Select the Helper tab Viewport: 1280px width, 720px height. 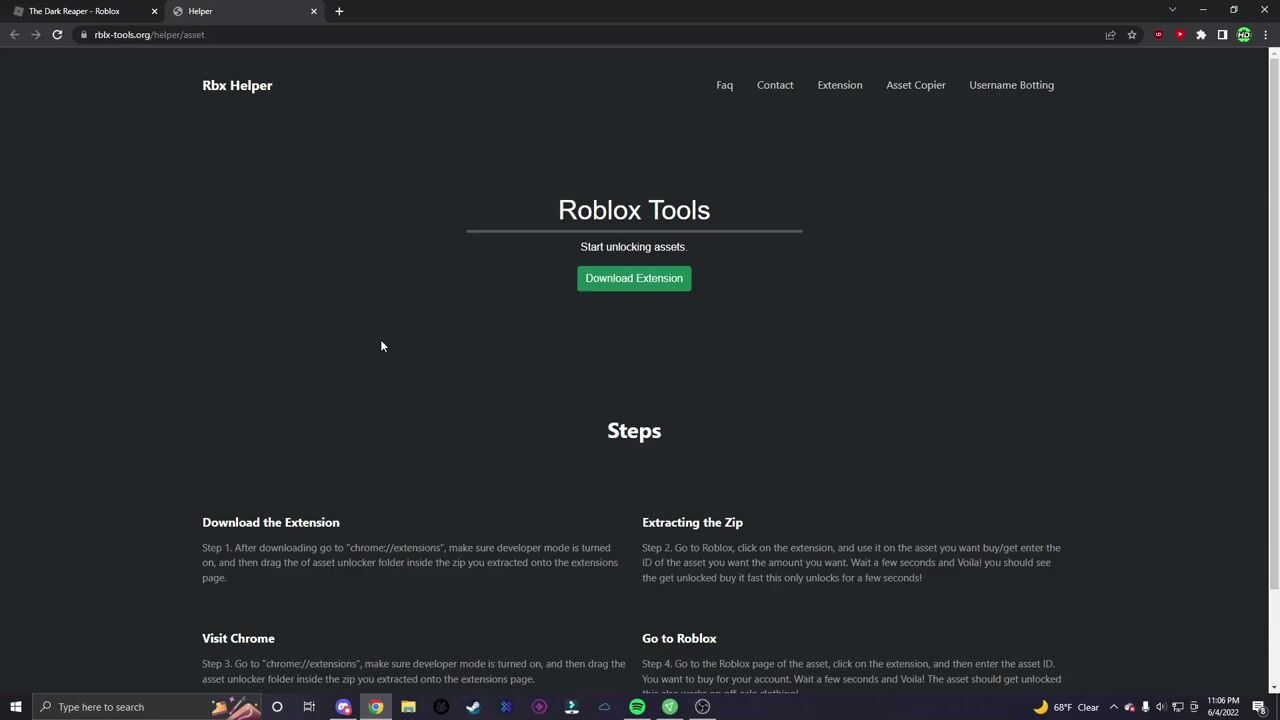point(245,11)
